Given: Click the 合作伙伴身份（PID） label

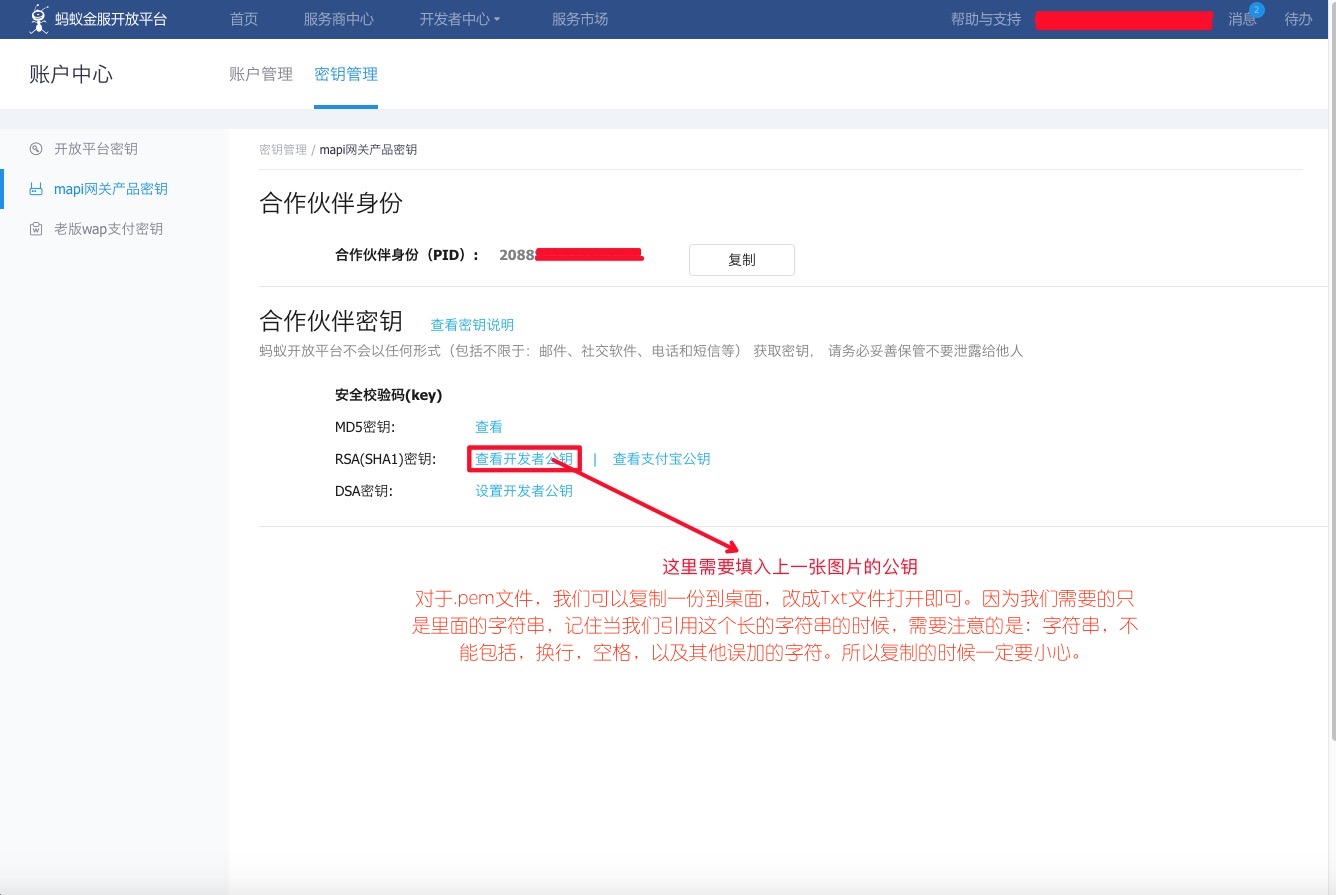Looking at the screenshot, I should 407,255.
